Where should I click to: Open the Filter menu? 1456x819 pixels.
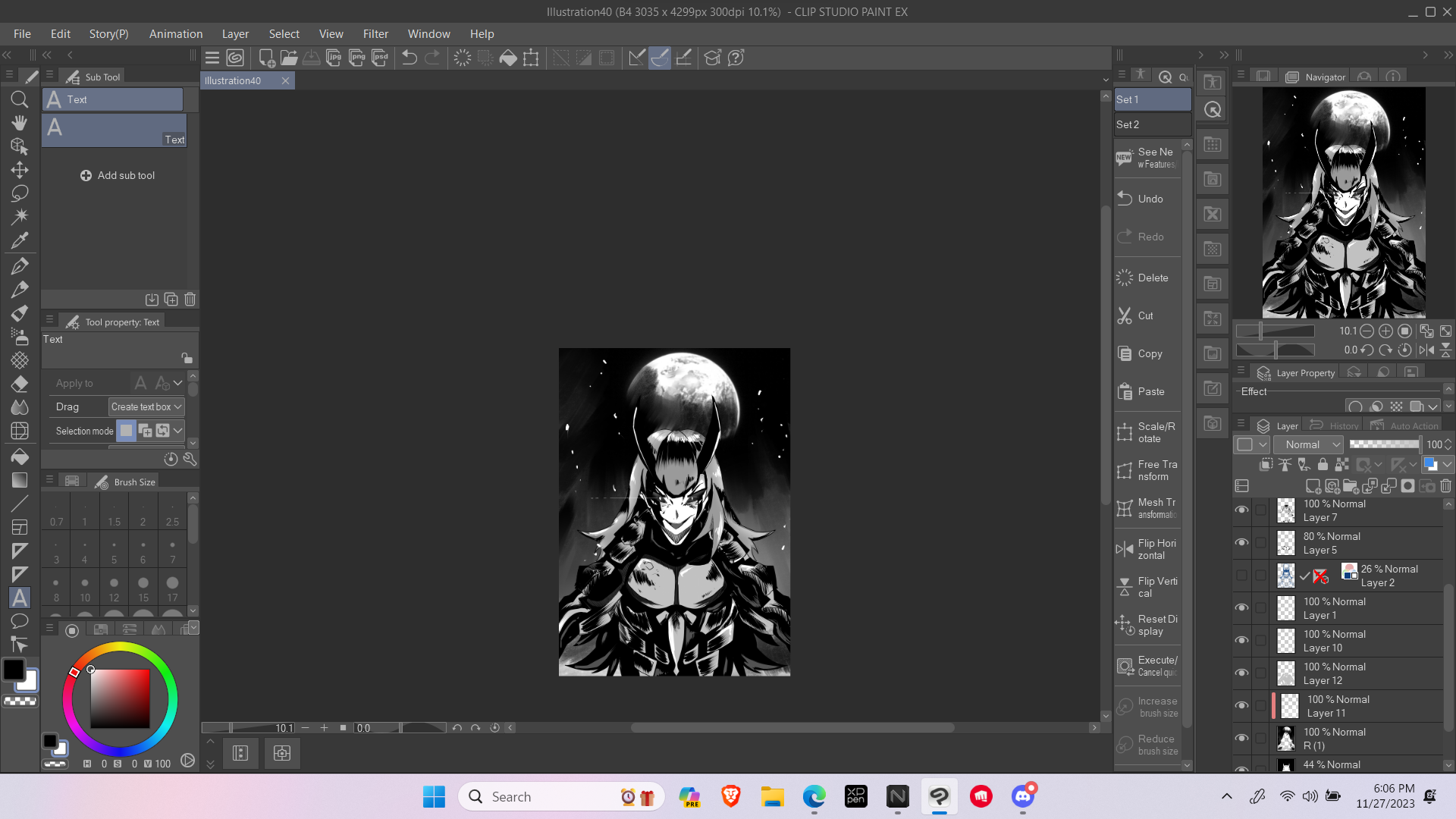pos(375,34)
